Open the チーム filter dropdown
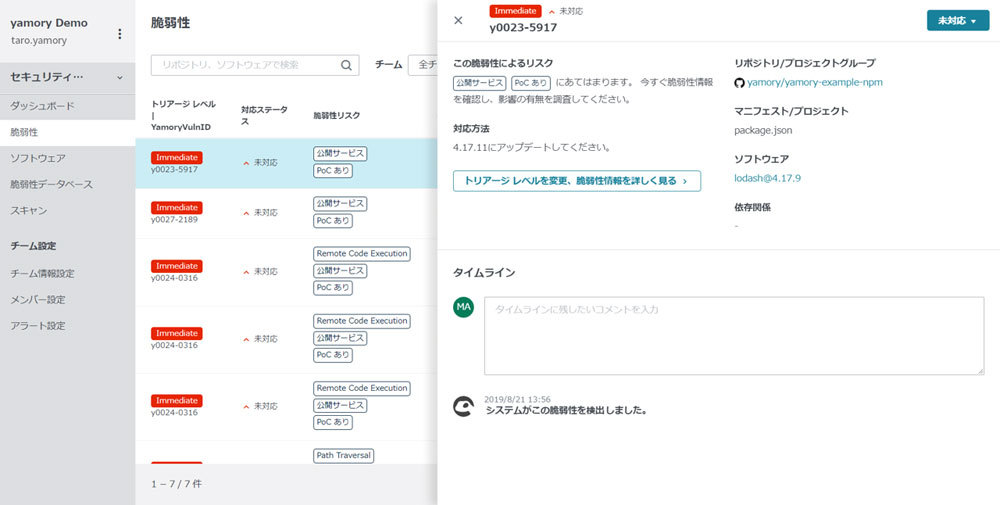1000x505 pixels. (x=424, y=65)
